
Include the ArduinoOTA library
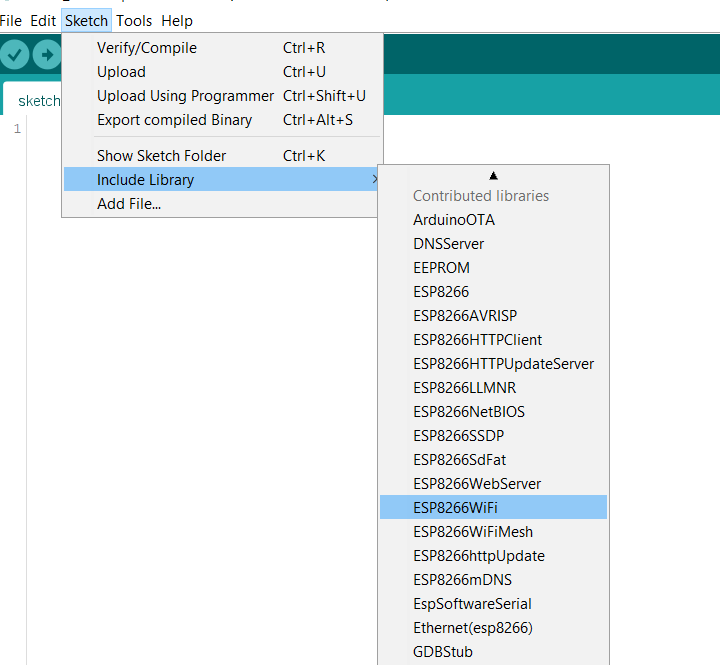click(494, 220)
